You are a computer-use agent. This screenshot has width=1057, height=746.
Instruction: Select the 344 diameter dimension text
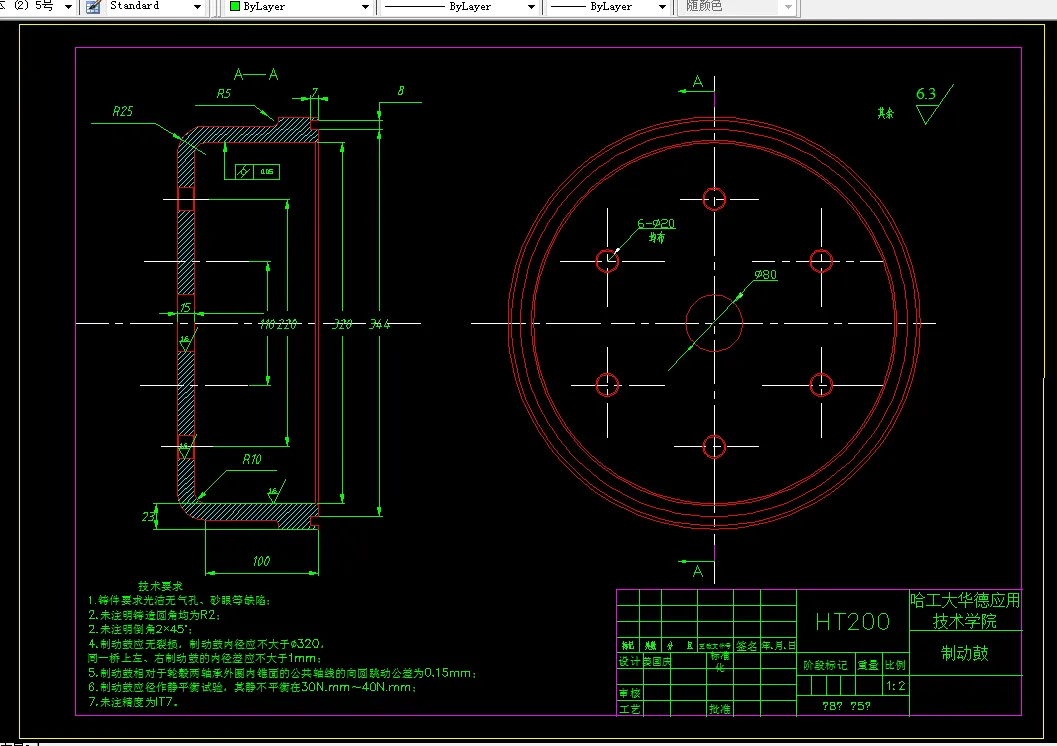pyautogui.click(x=380, y=324)
